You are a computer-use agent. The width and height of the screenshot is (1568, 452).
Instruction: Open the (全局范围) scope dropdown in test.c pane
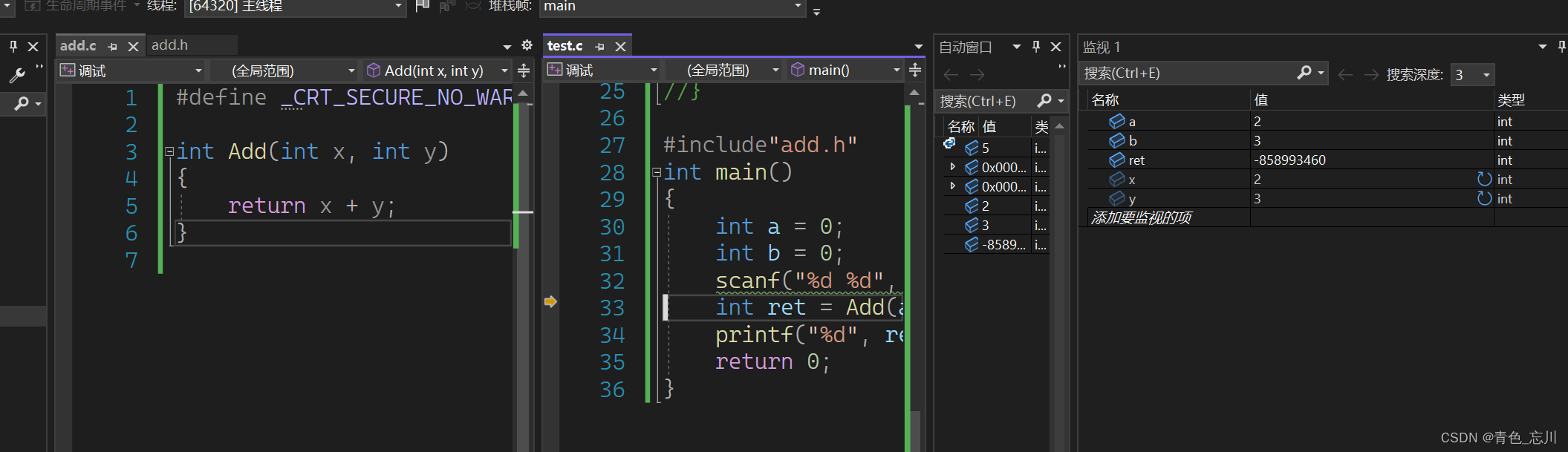point(723,70)
